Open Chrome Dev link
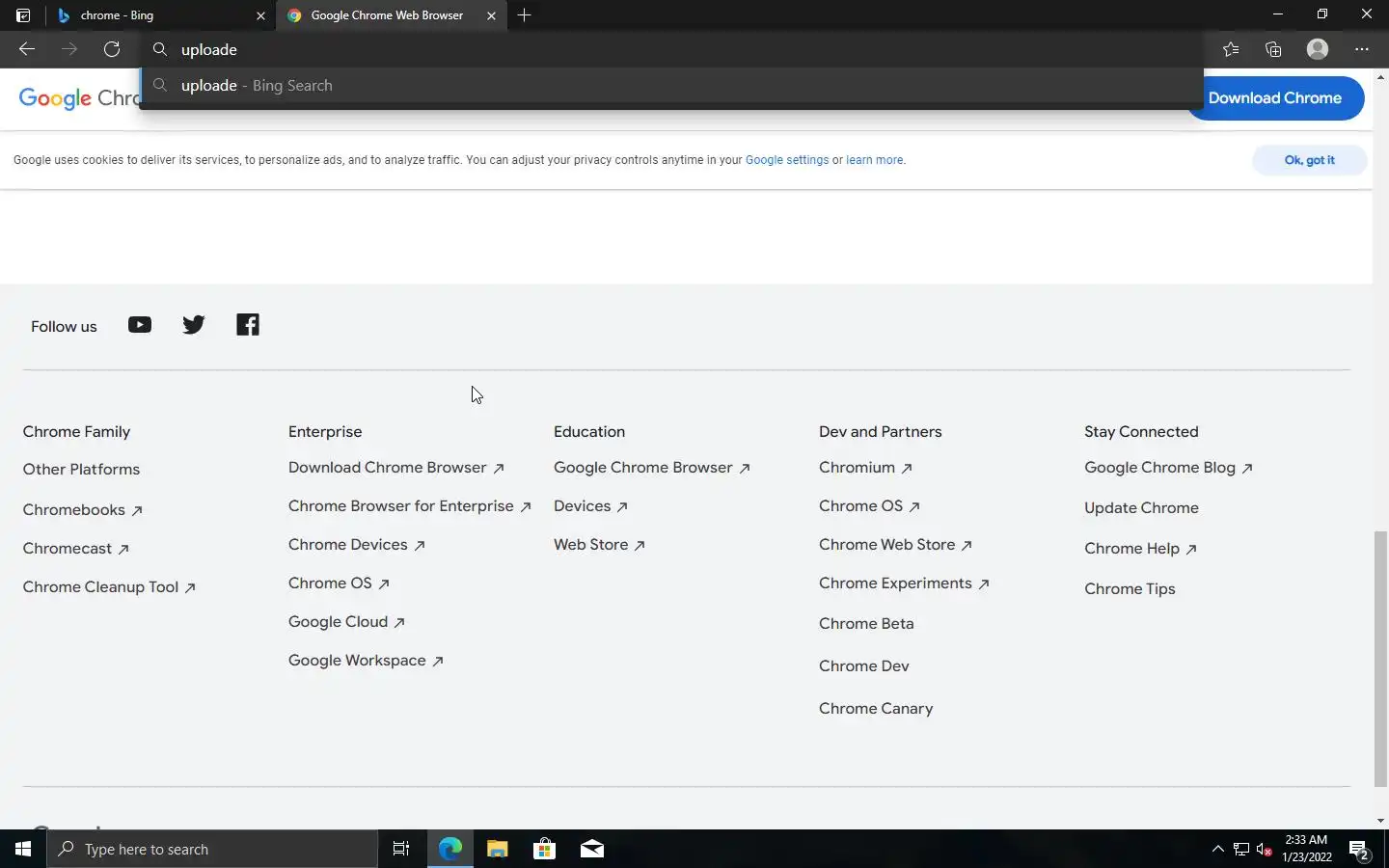Image resolution: width=1389 pixels, height=868 pixels. pyautogui.click(x=864, y=666)
